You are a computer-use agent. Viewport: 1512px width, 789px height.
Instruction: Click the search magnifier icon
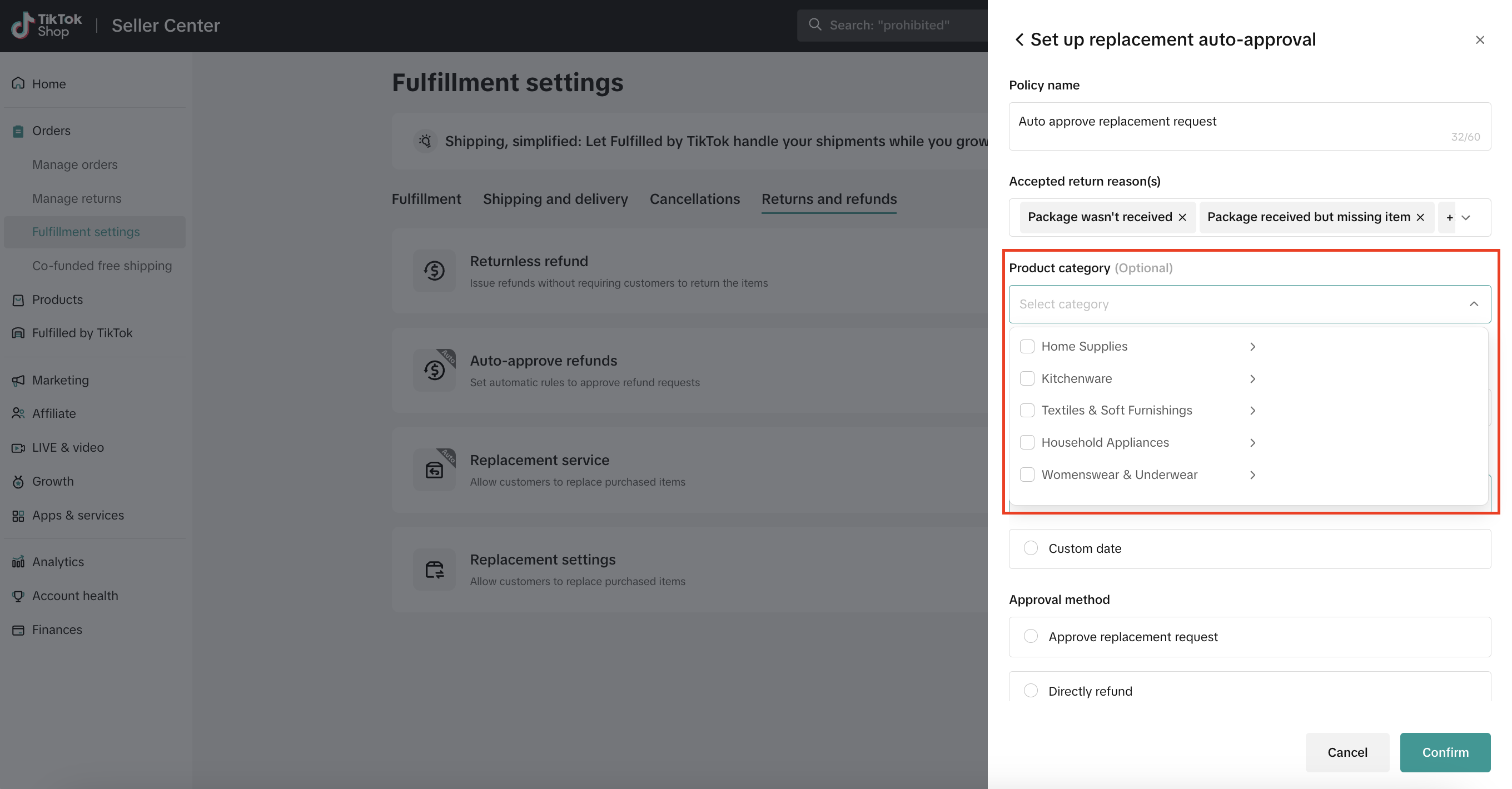point(815,24)
